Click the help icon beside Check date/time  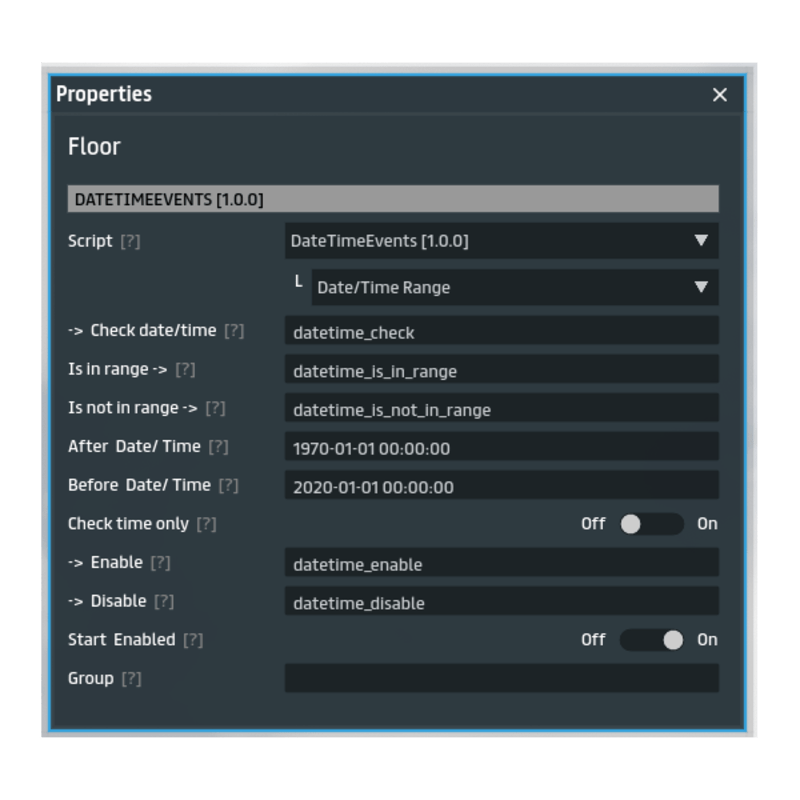point(234,331)
